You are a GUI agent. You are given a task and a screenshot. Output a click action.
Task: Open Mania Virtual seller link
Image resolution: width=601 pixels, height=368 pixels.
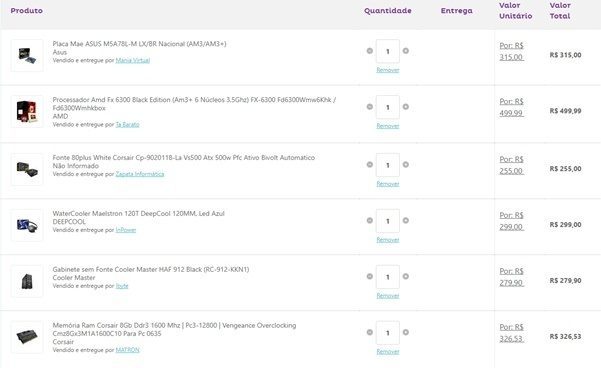[x=133, y=60]
